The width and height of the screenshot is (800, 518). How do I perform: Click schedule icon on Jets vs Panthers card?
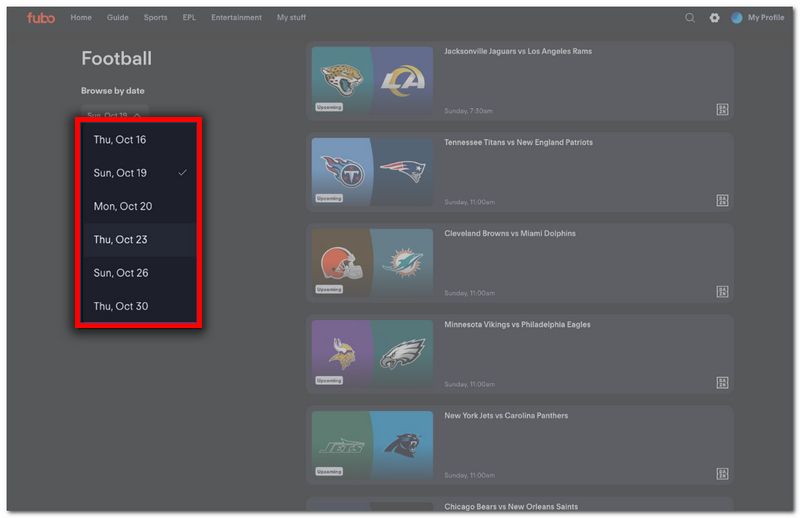coord(722,474)
